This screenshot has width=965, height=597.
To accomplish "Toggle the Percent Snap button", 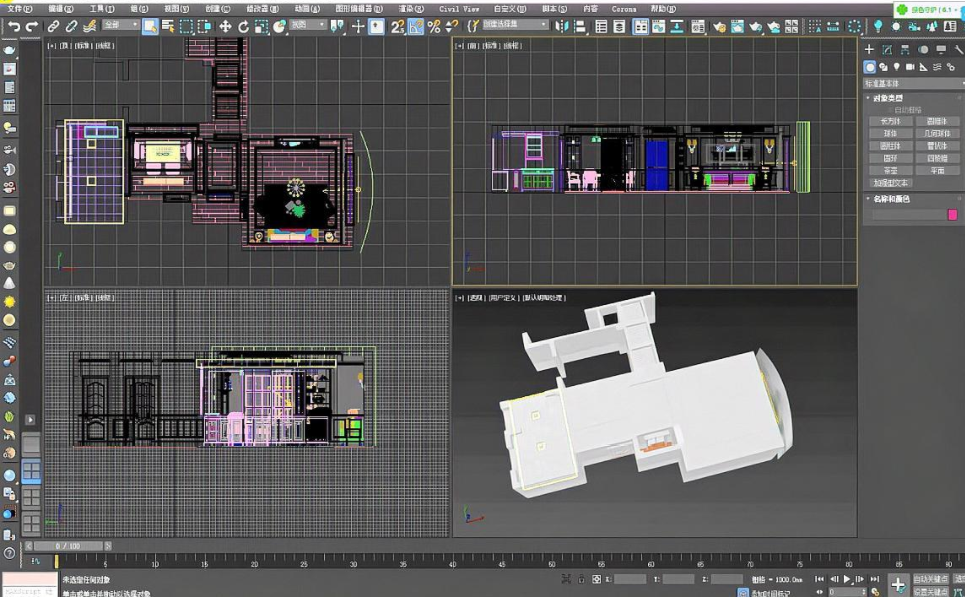I will pyautogui.click(x=433, y=26).
